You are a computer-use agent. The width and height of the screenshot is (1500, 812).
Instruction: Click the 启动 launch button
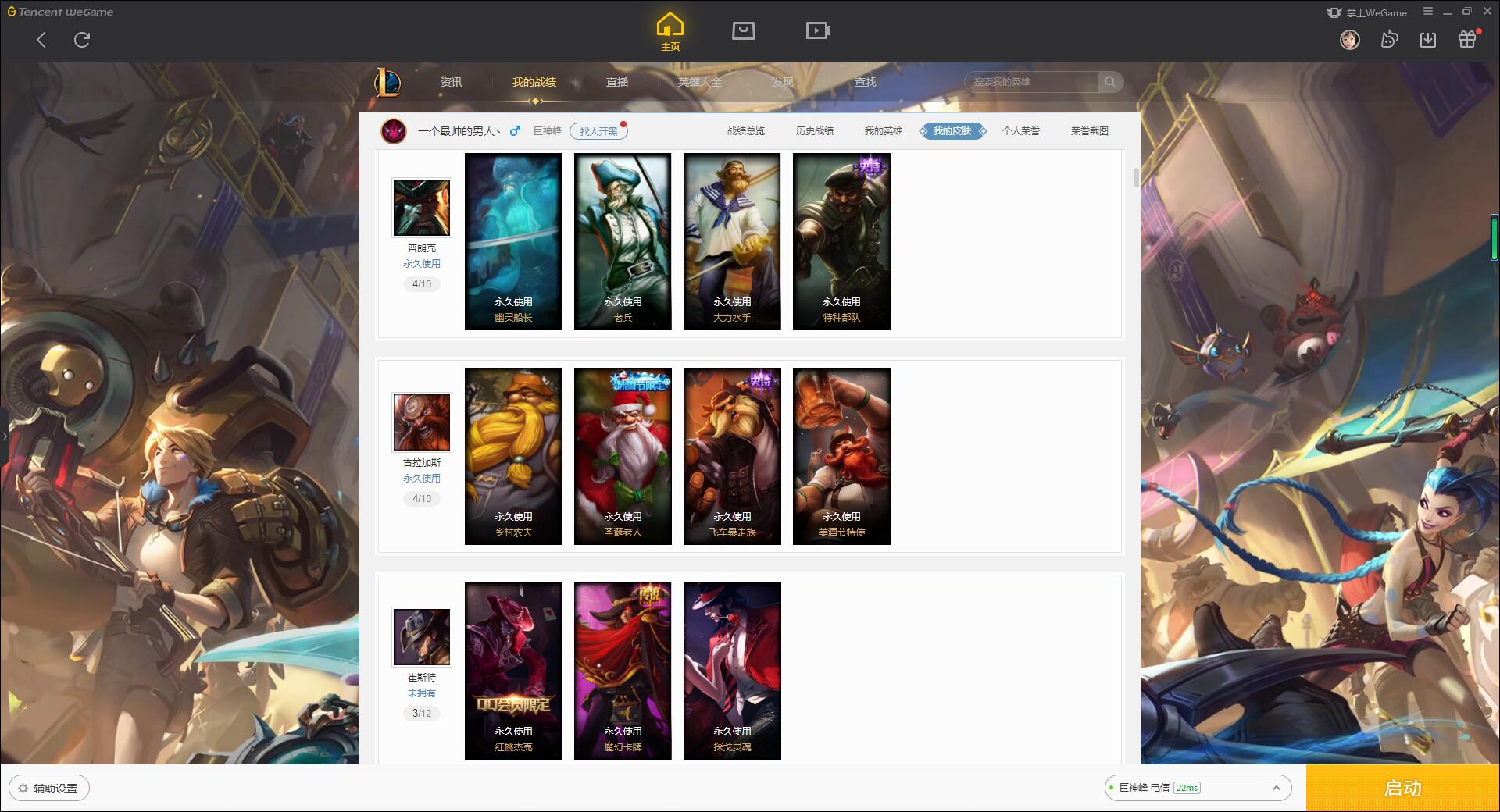tap(1403, 788)
